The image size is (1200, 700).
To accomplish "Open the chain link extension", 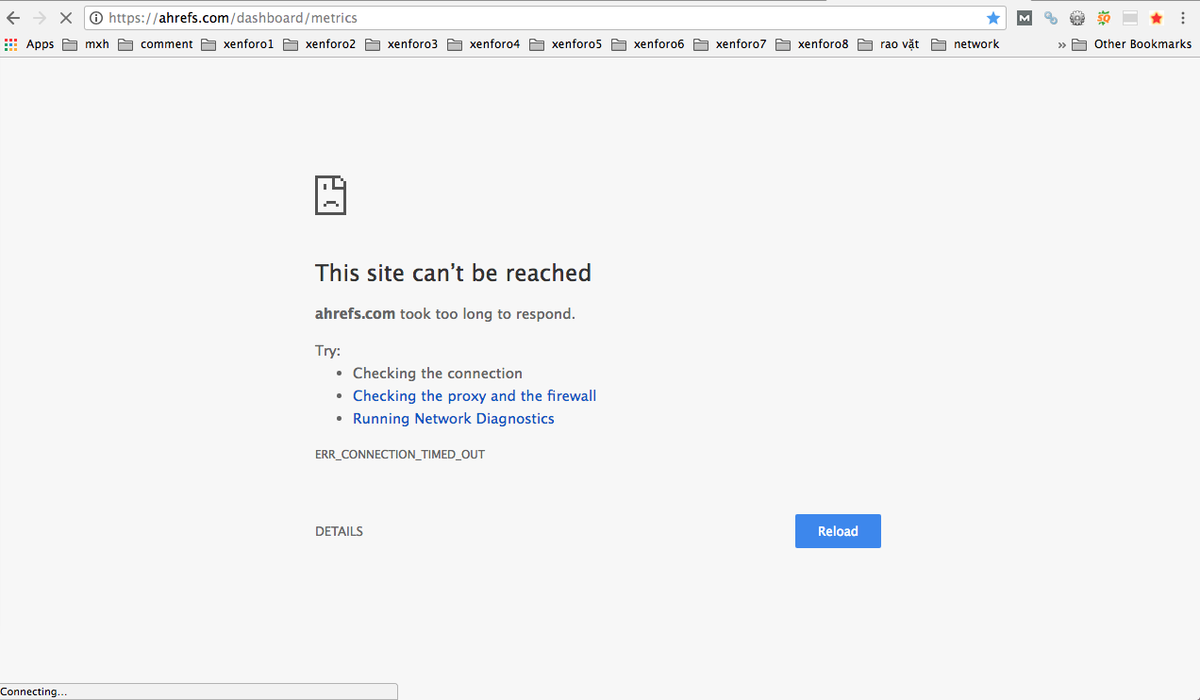I will click(1051, 18).
